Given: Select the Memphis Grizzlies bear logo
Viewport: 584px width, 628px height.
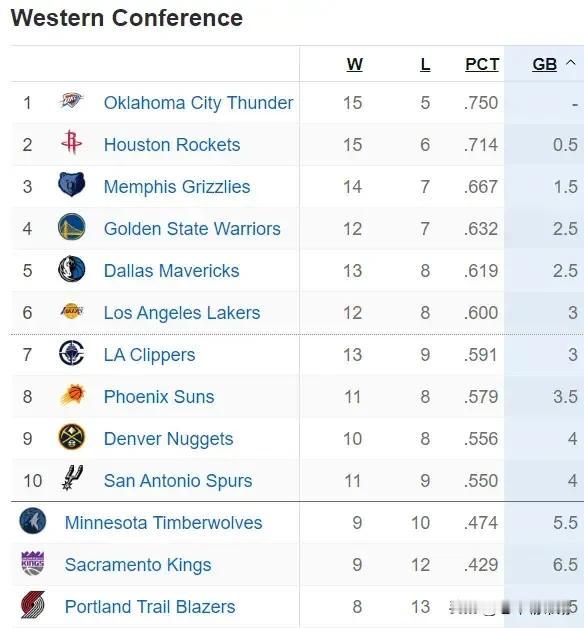Looking at the screenshot, I should click(71, 184).
